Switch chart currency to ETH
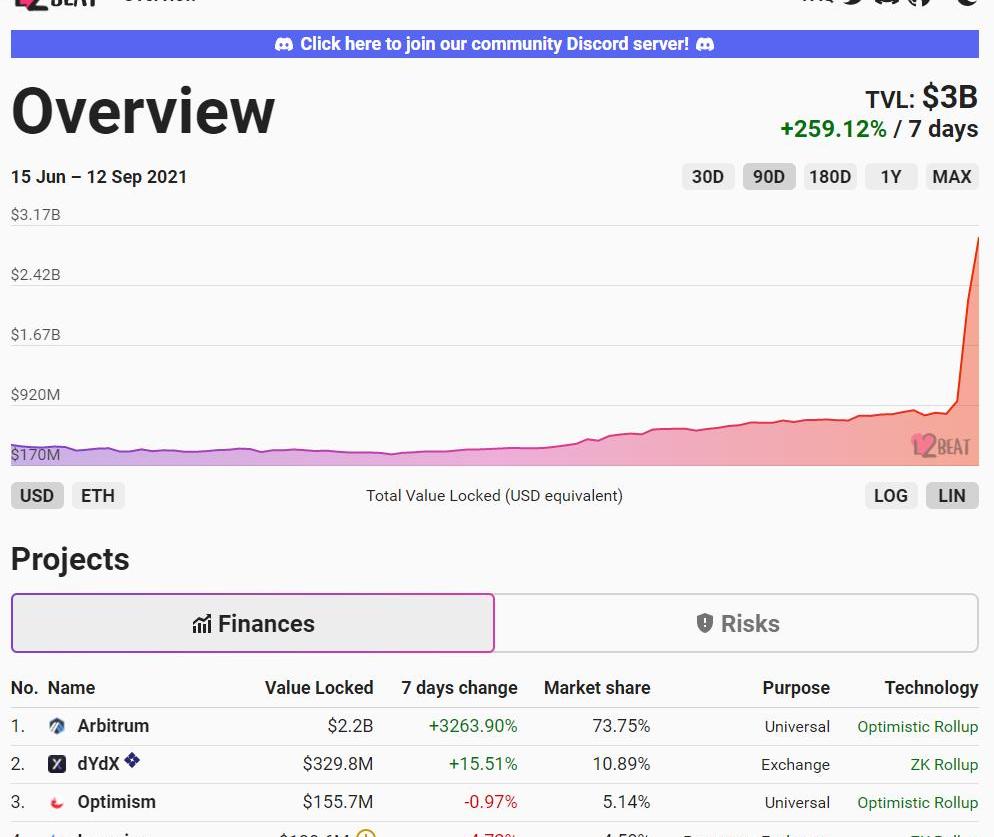This screenshot has width=994, height=837. click(98, 495)
